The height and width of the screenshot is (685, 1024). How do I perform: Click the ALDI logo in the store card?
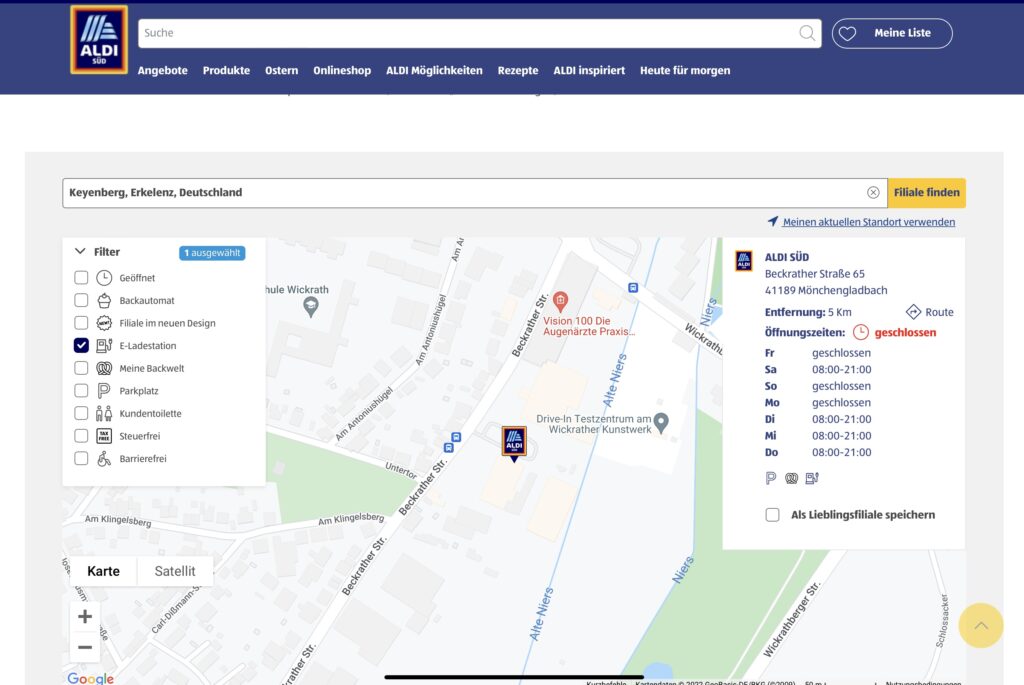tap(744, 261)
